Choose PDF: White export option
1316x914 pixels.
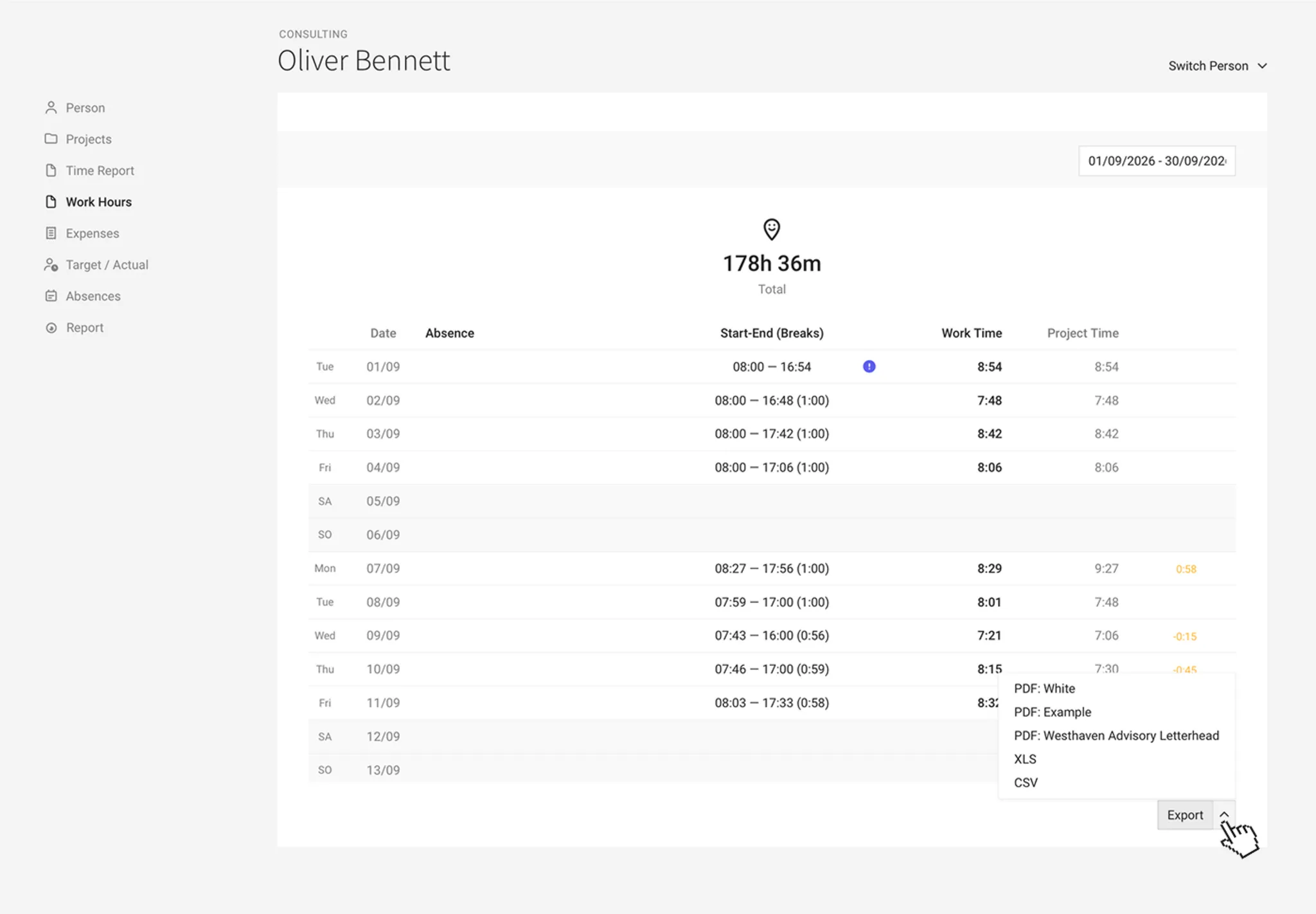point(1044,688)
